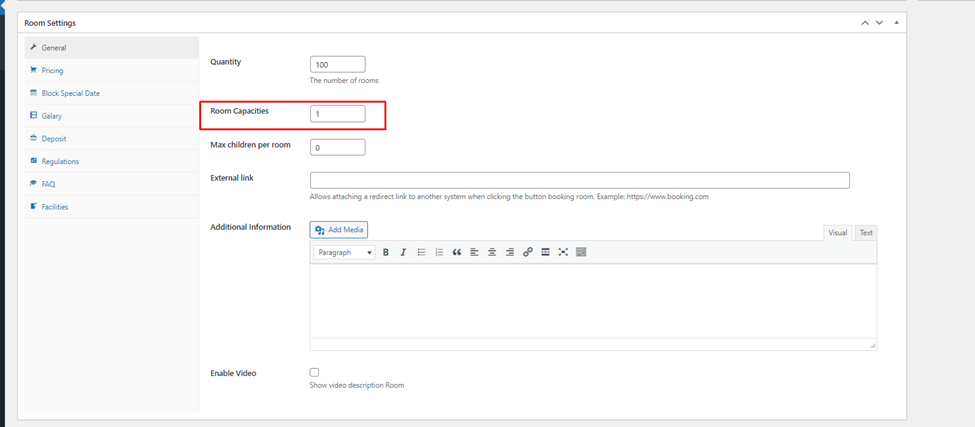The width and height of the screenshot is (975, 427).
Task: Toggle bold formatting in editor toolbar
Action: pyautogui.click(x=386, y=253)
